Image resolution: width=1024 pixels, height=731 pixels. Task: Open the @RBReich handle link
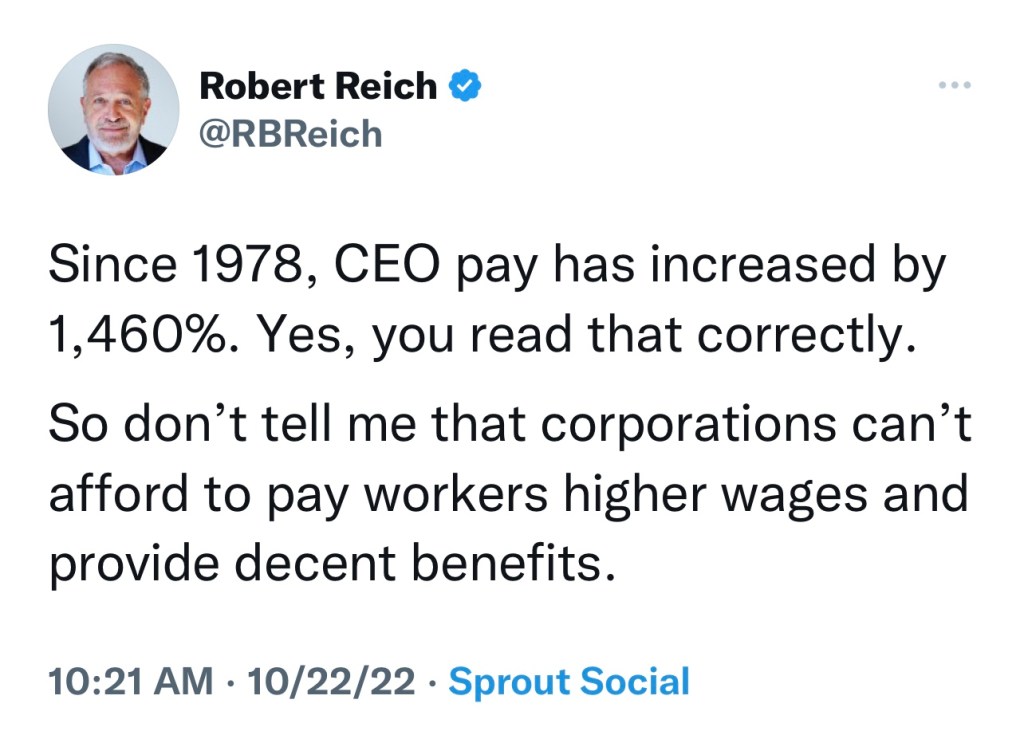coord(291,132)
